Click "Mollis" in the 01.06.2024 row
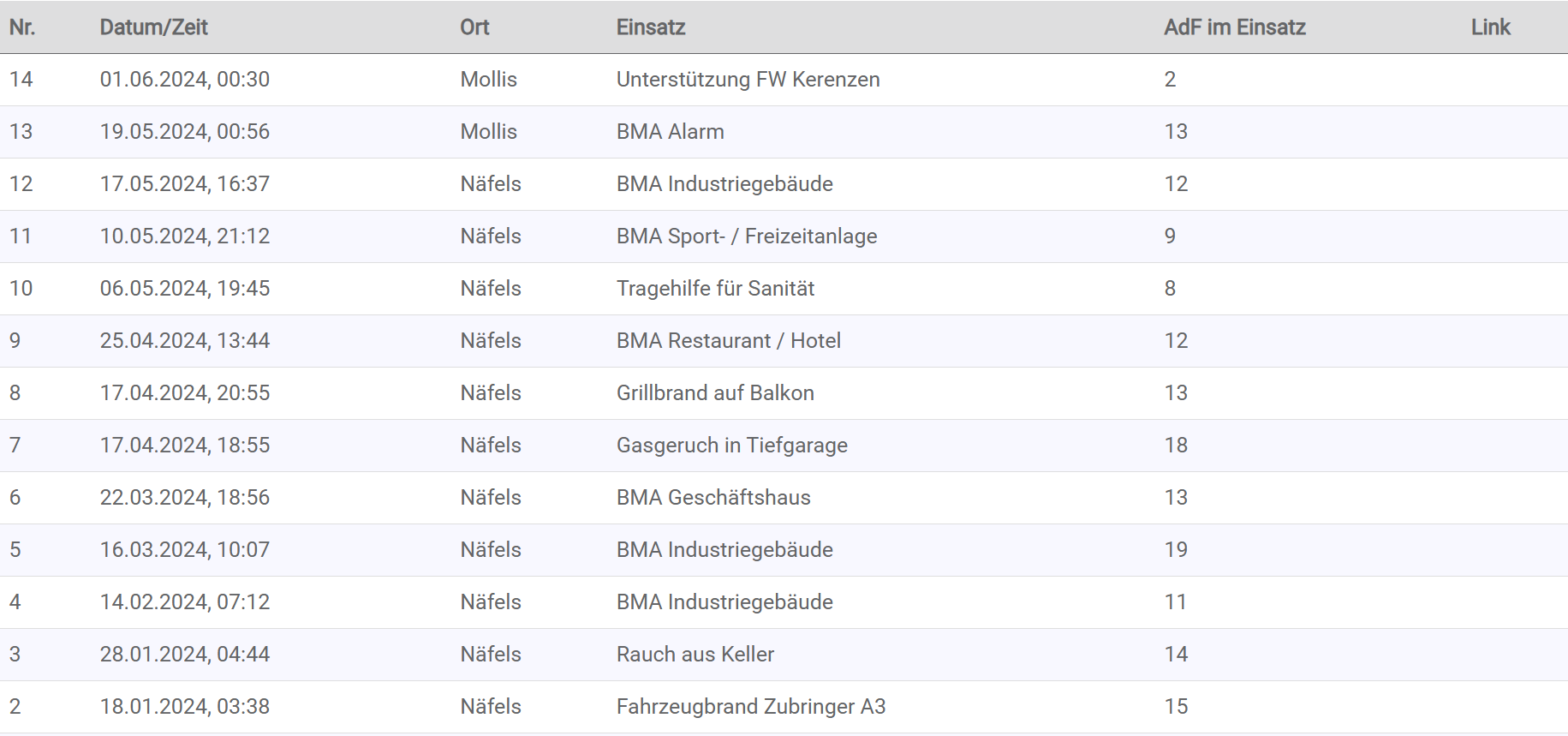1568x736 pixels. pyautogui.click(x=488, y=80)
